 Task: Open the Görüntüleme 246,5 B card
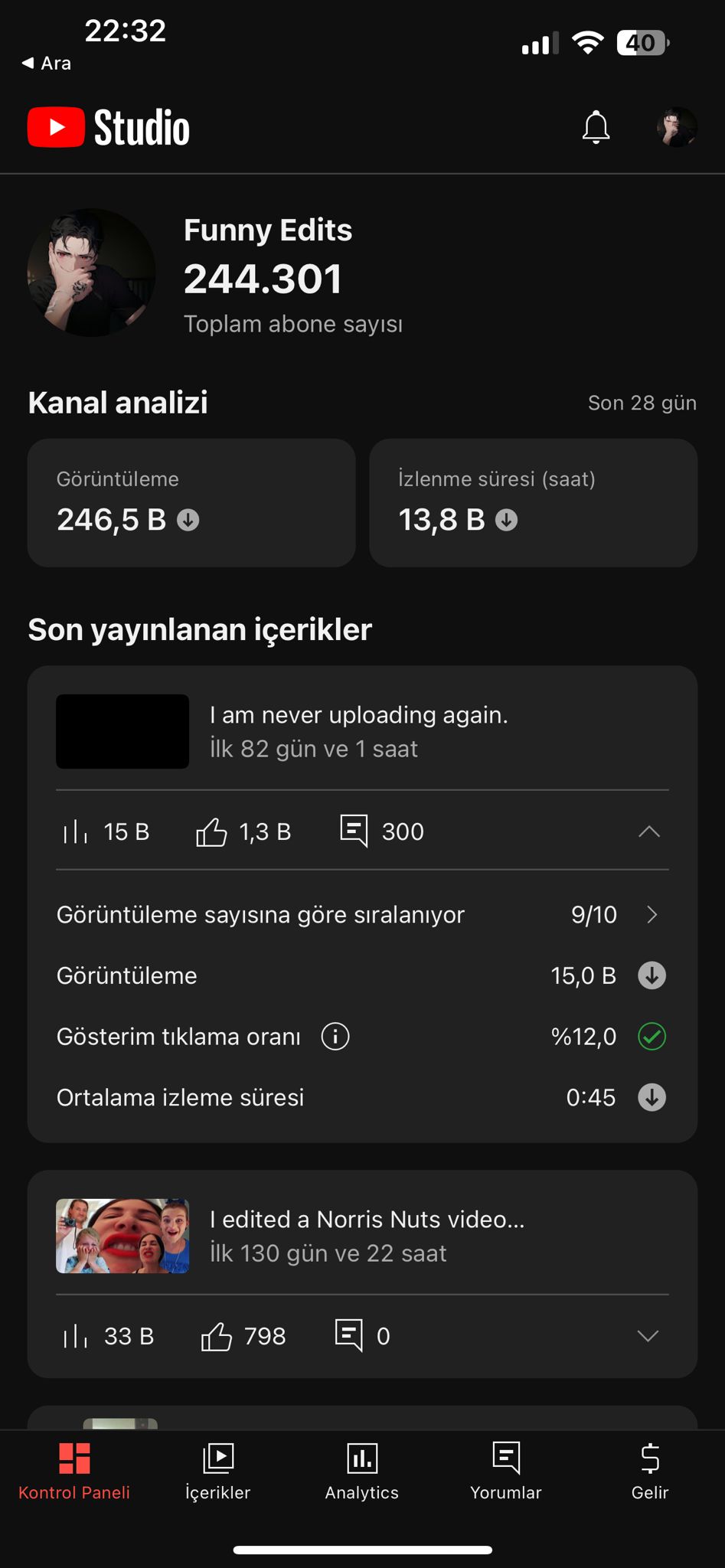[191, 503]
